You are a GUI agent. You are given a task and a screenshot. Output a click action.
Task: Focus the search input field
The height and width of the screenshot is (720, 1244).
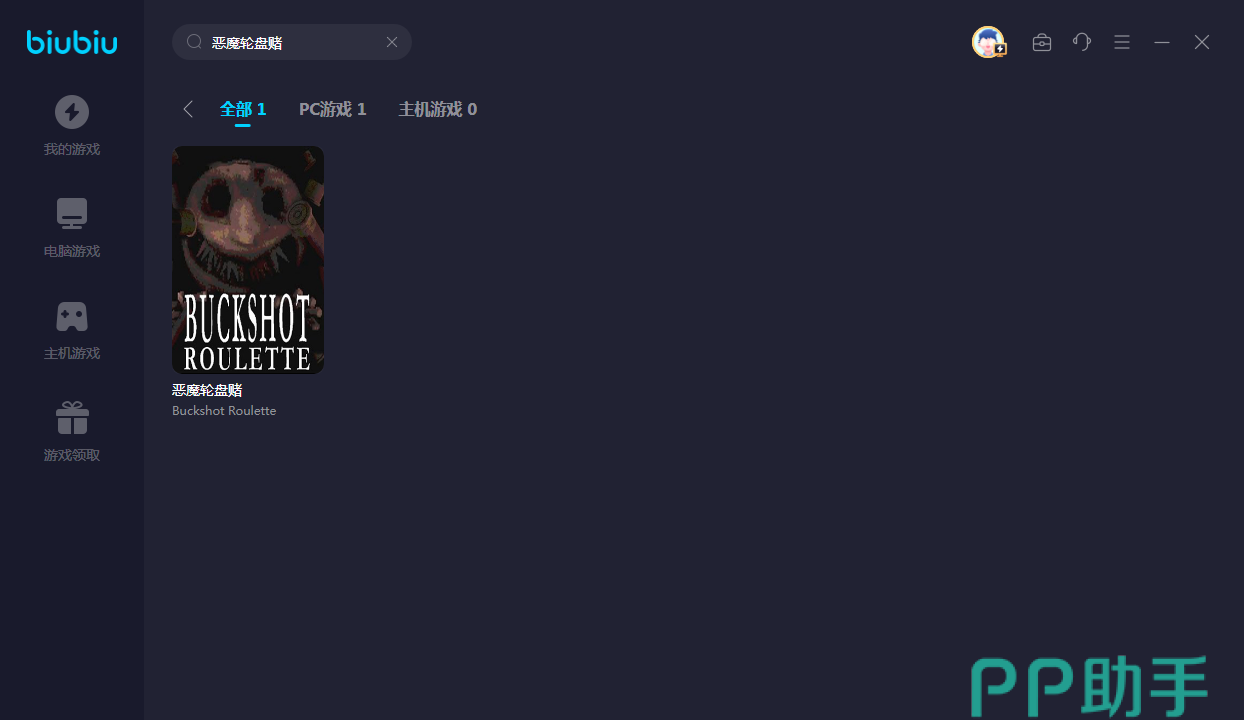(x=292, y=42)
